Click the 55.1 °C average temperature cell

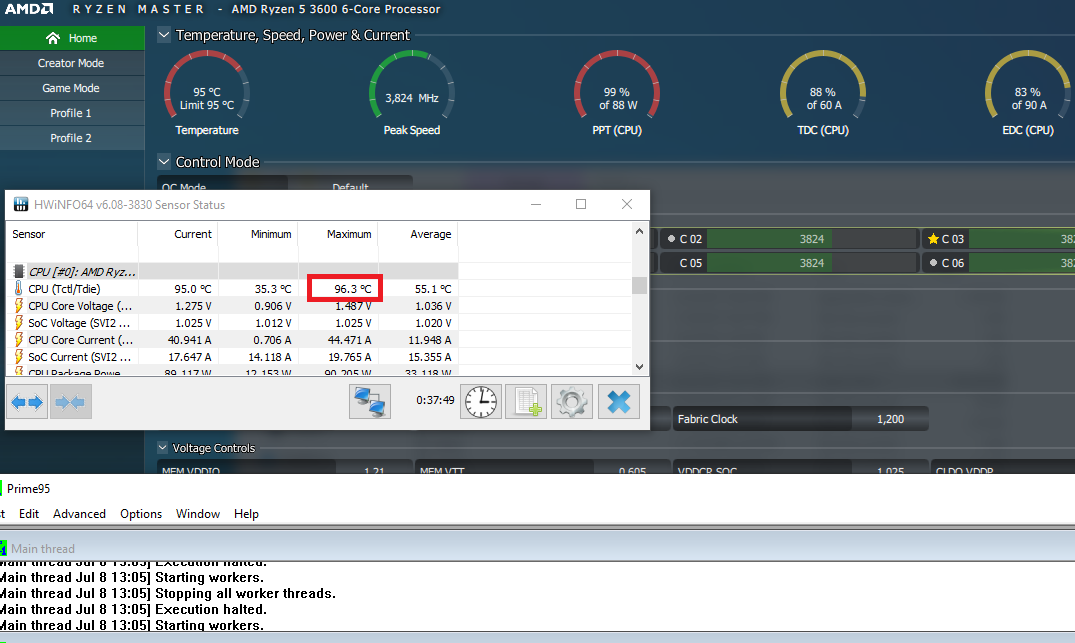click(x=433, y=289)
